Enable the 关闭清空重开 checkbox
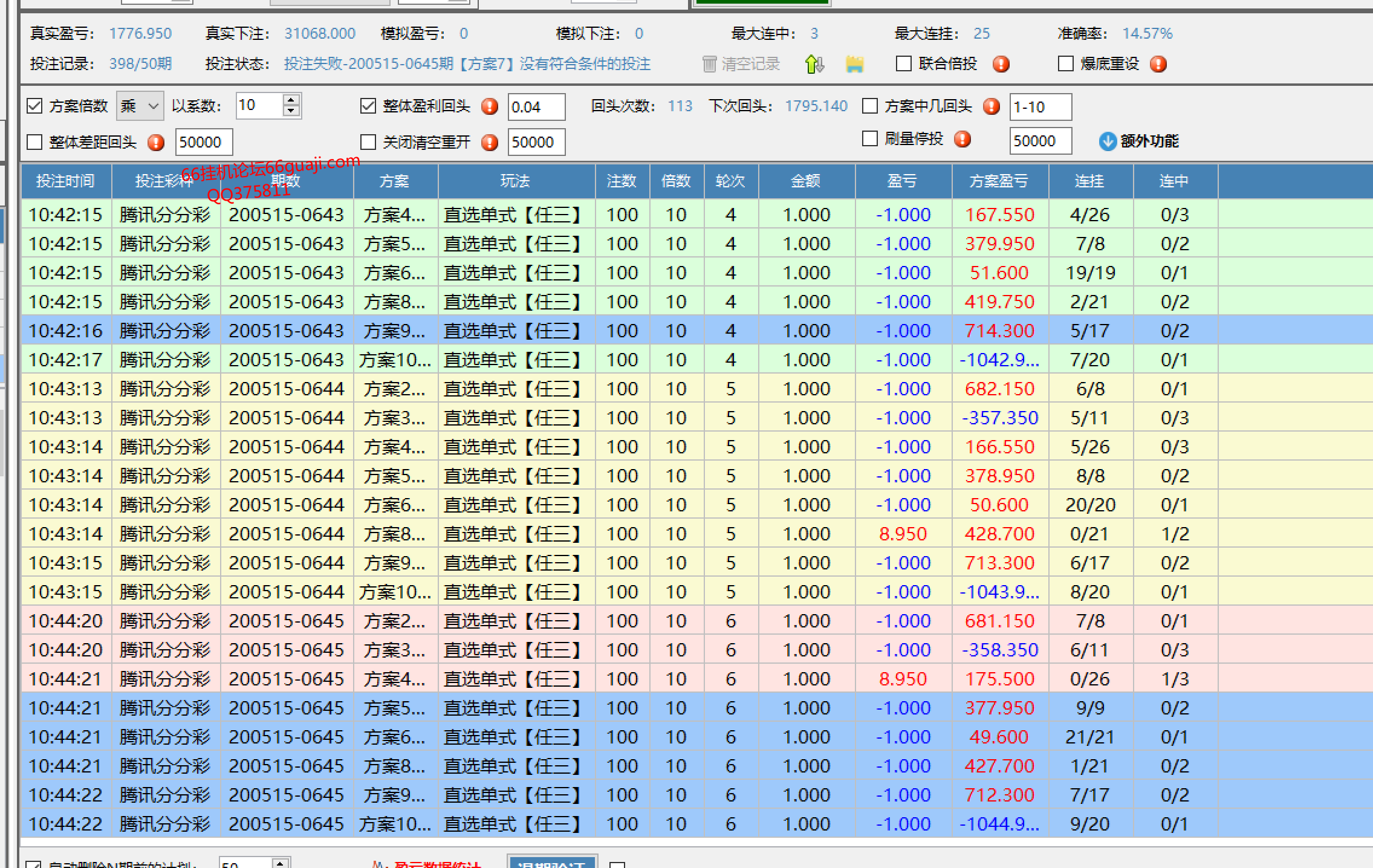This screenshot has width=1373, height=868. pyautogui.click(x=368, y=142)
